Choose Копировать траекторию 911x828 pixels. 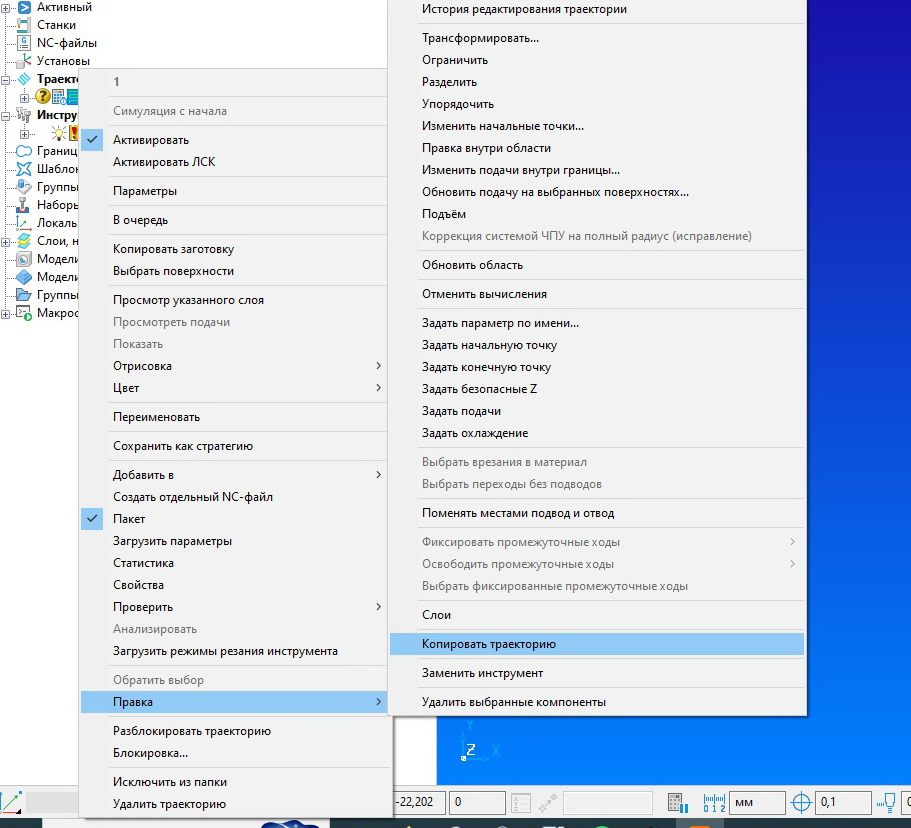click(x=597, y=644)
